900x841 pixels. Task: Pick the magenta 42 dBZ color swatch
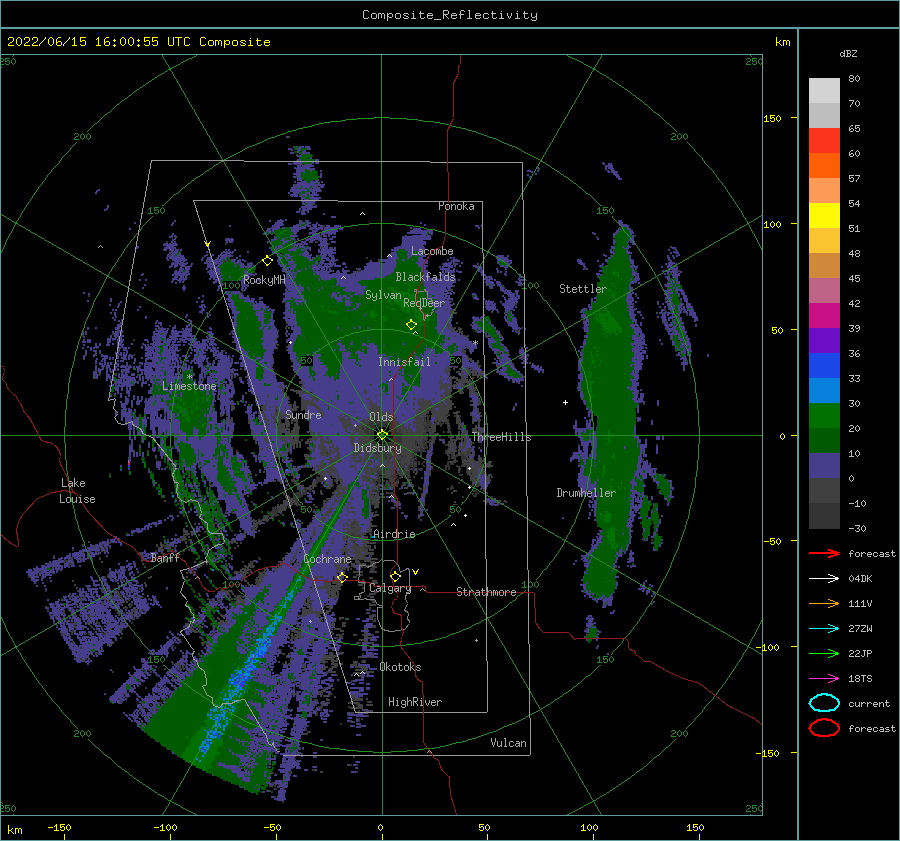click(824, 315)
